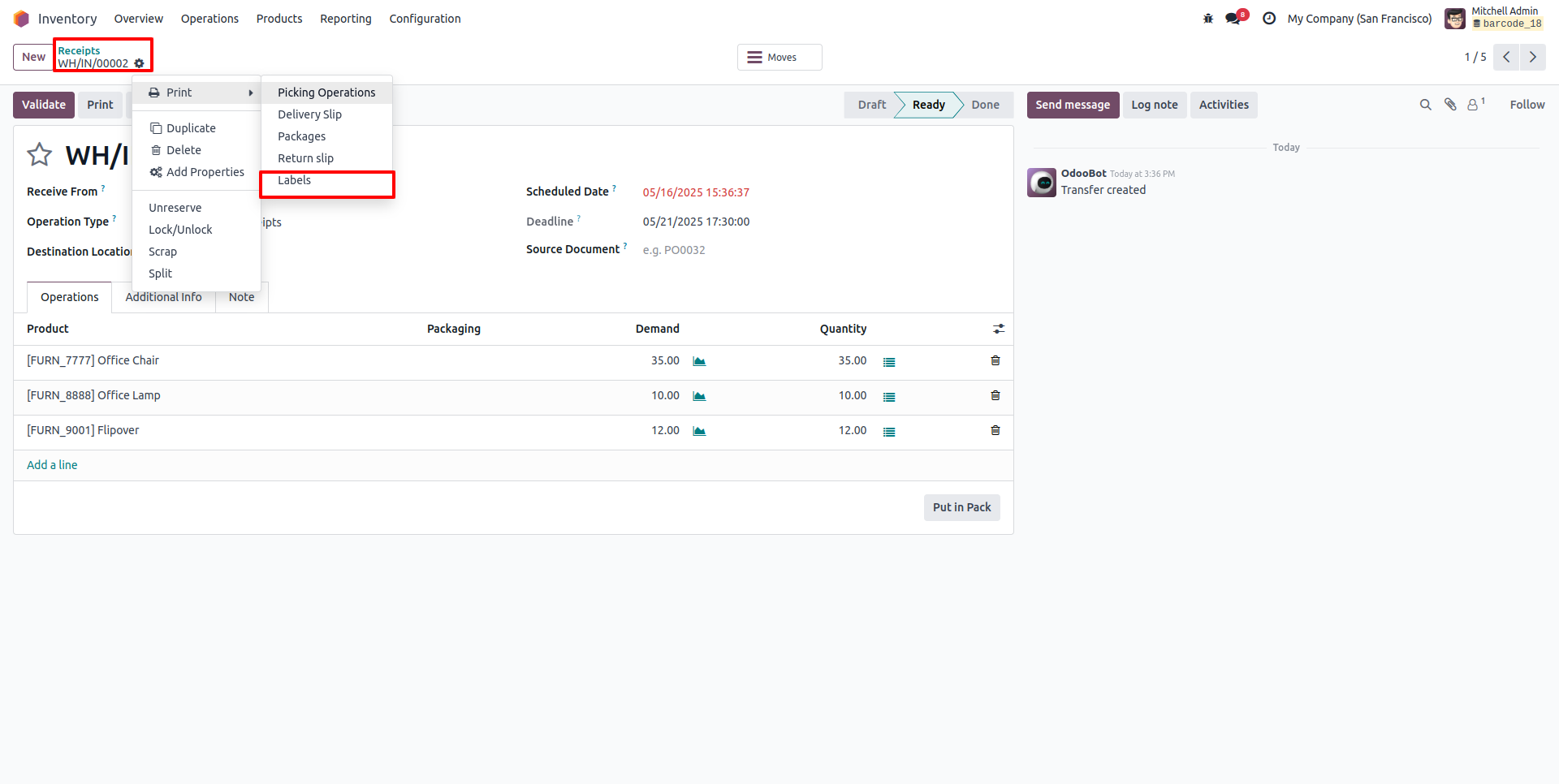Open Activities in chatter
Viewport: 1559px width, 784px height.
(1224, 105)
